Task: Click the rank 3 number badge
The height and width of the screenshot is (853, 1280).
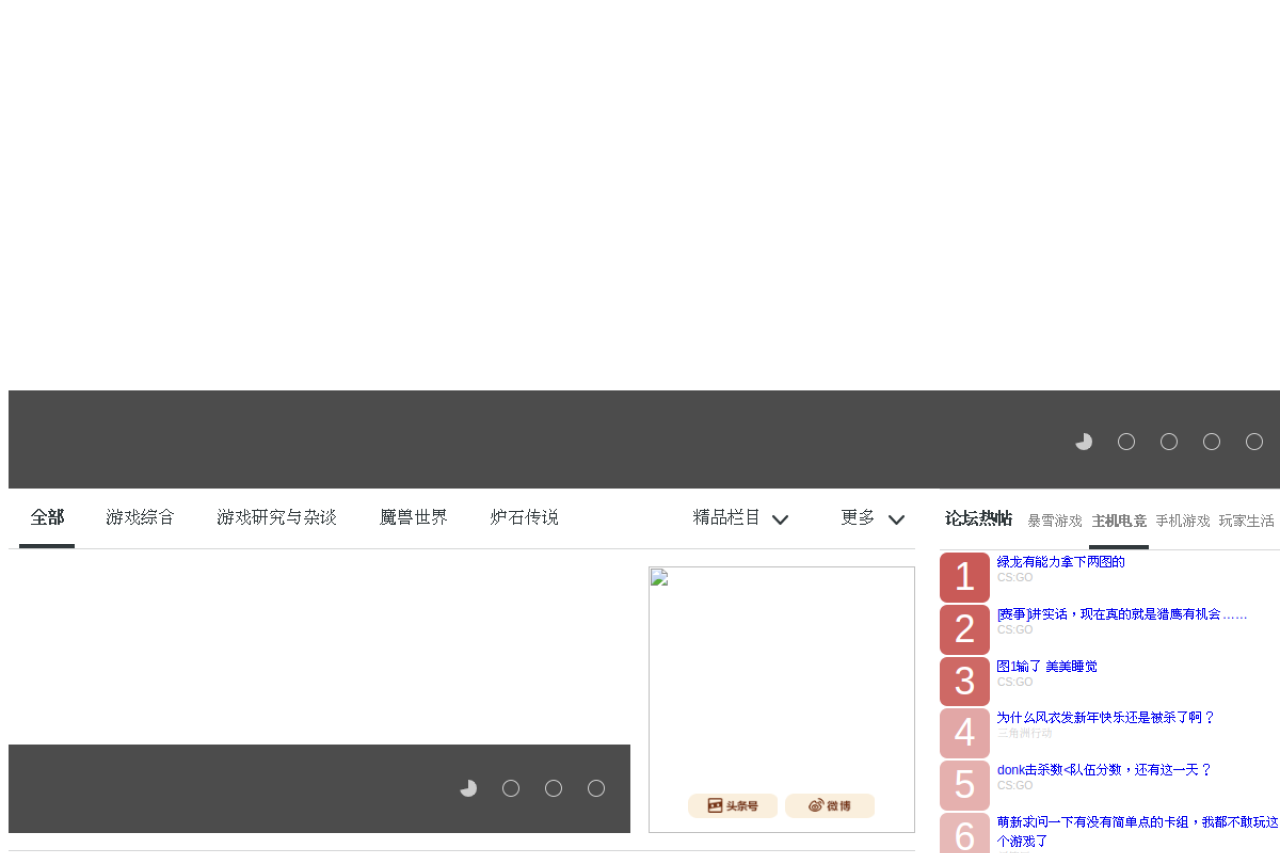Action: (964, 681)
